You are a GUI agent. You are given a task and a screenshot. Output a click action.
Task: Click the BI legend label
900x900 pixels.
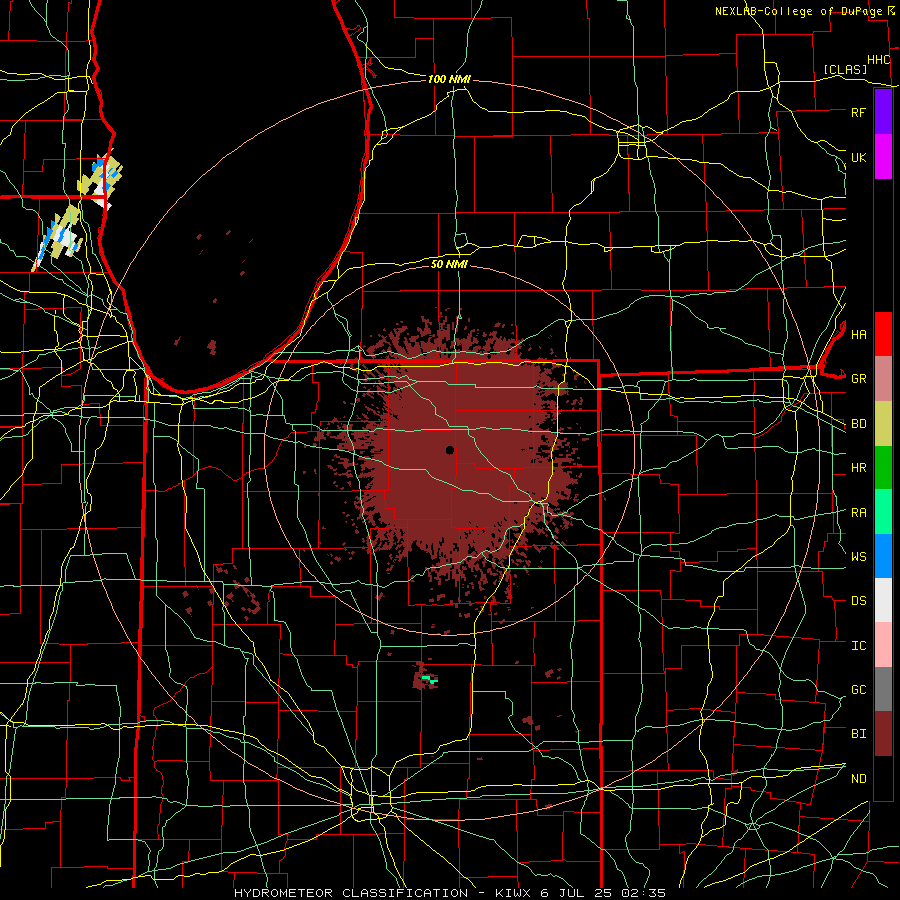click(858, 734)
